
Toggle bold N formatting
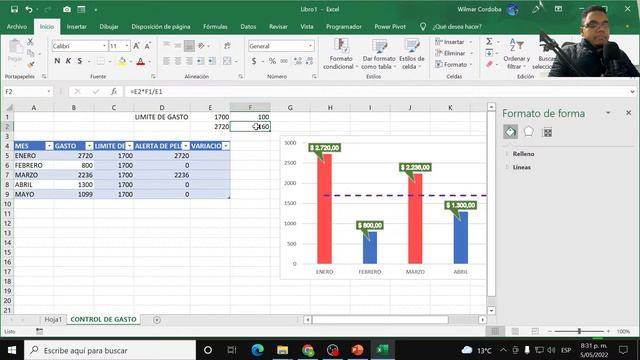[x=57, y=61]
